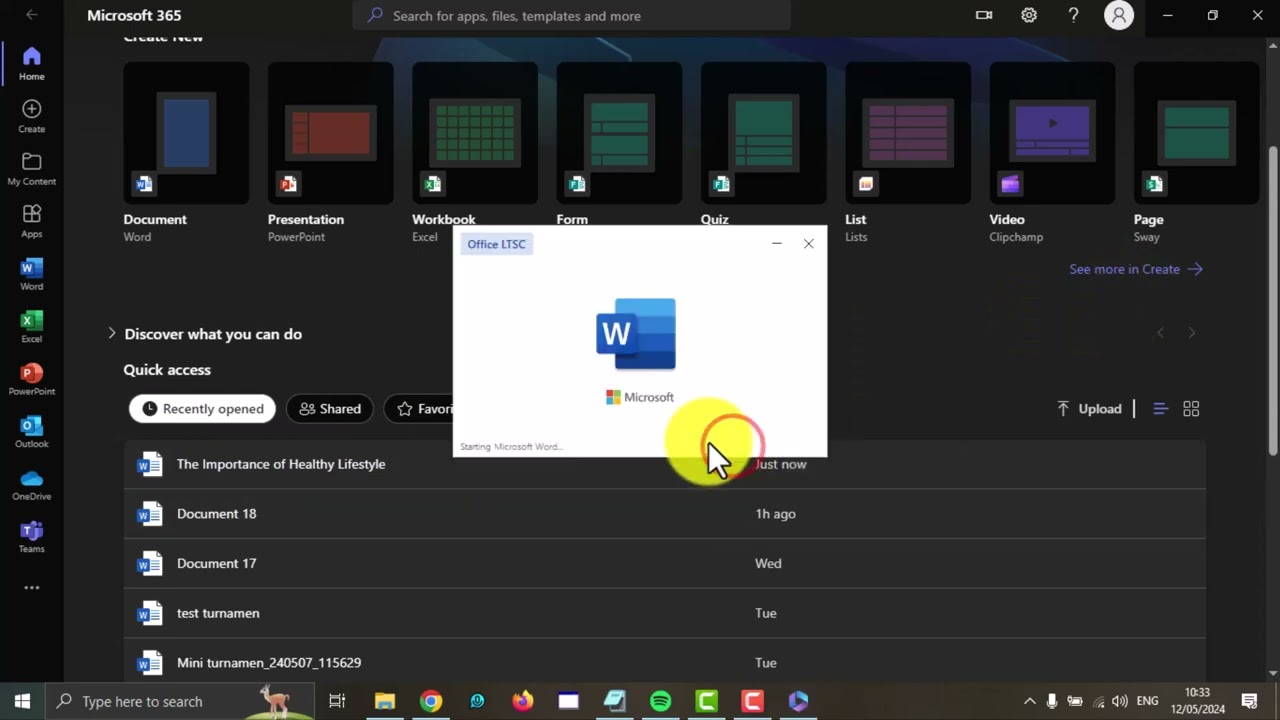This screenshot has width=1280, height=720.
Task: Select the Shared filter
Action: (x=329, y=408)
